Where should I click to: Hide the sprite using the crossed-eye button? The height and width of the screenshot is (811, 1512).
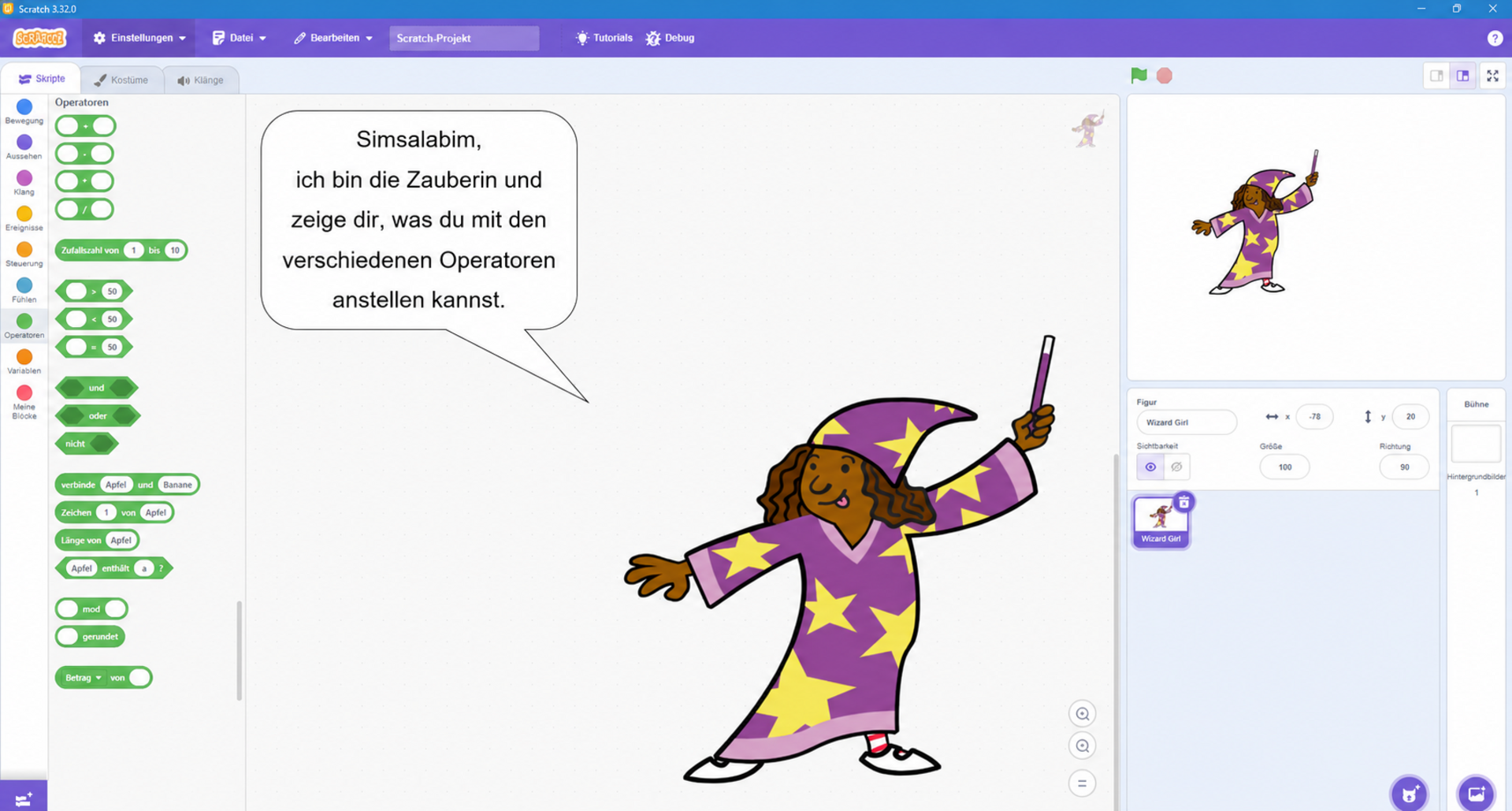[x=1176, y=467]
